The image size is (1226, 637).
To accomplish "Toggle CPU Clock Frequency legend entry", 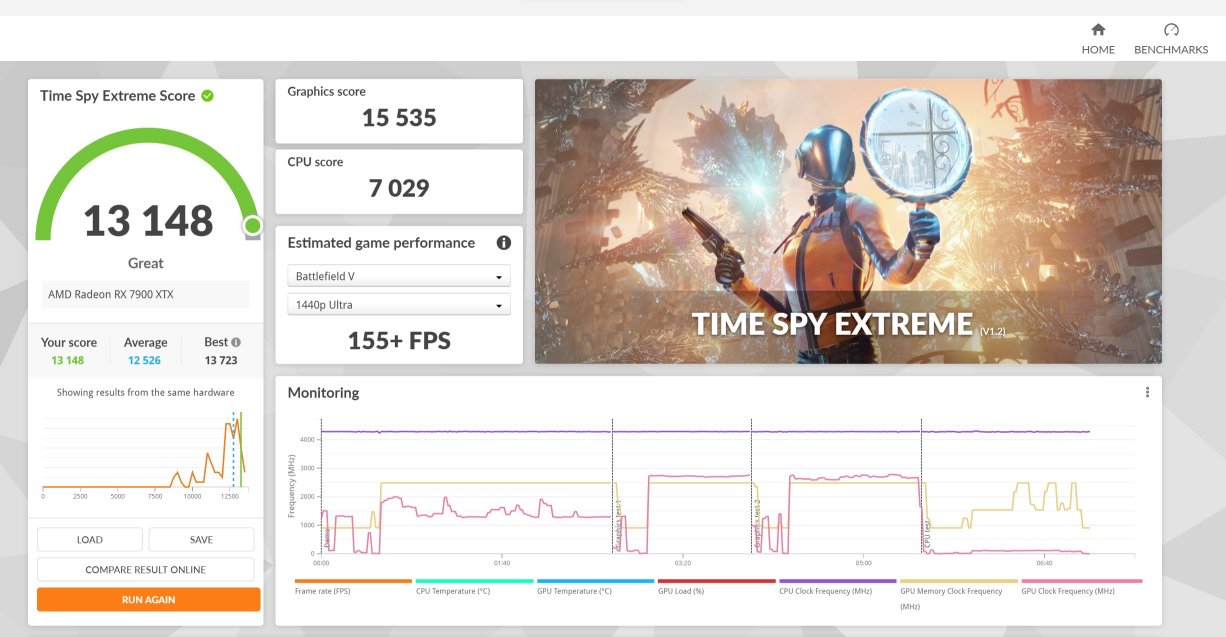I will [837, 587].
